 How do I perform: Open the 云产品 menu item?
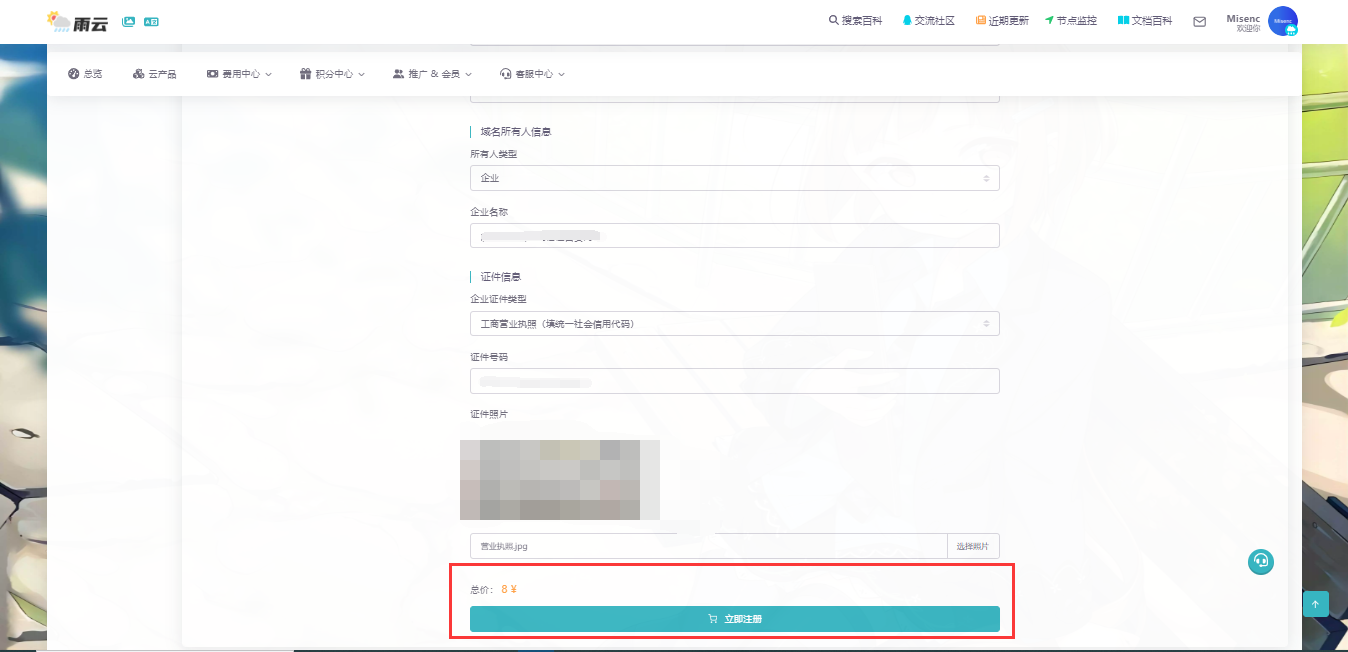point(155,74)
